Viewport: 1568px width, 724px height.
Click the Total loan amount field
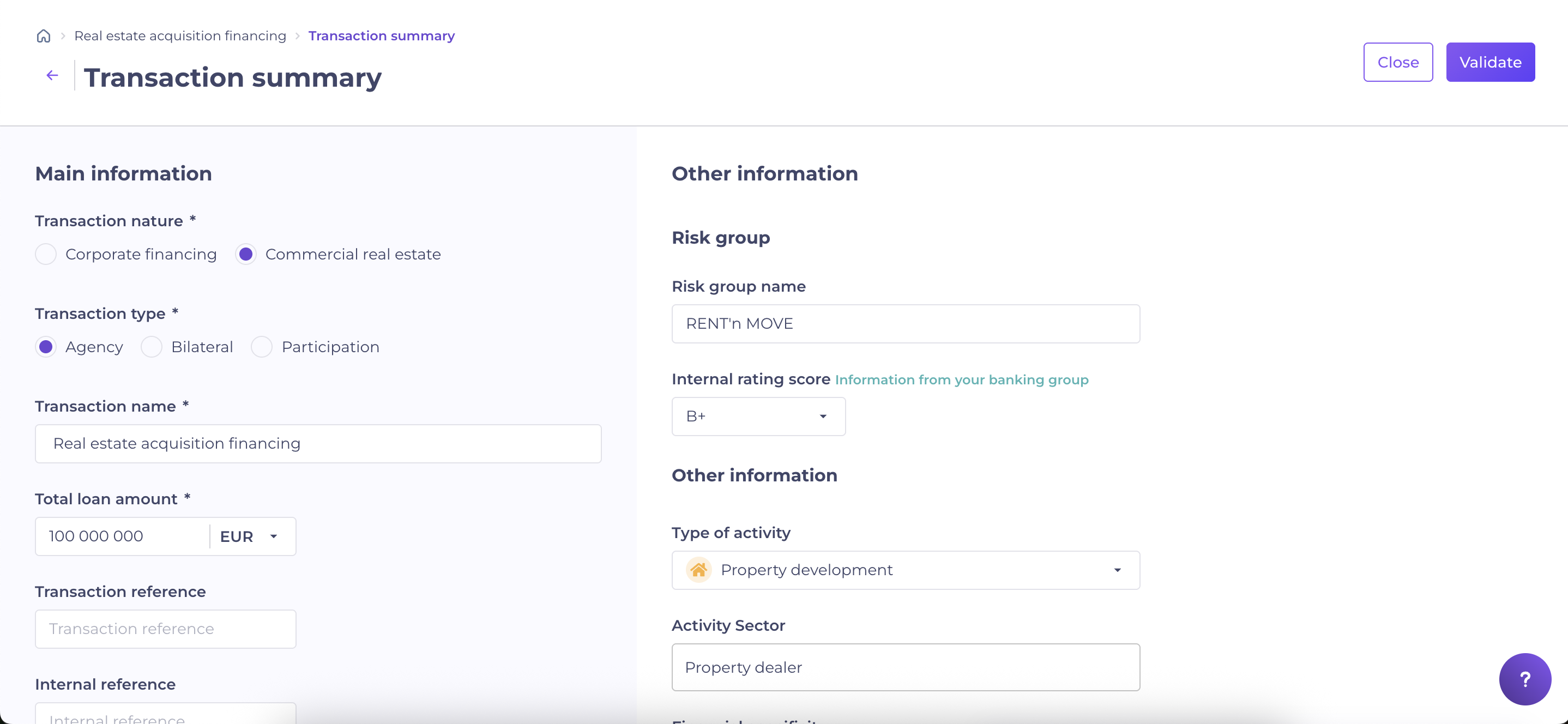122,536
